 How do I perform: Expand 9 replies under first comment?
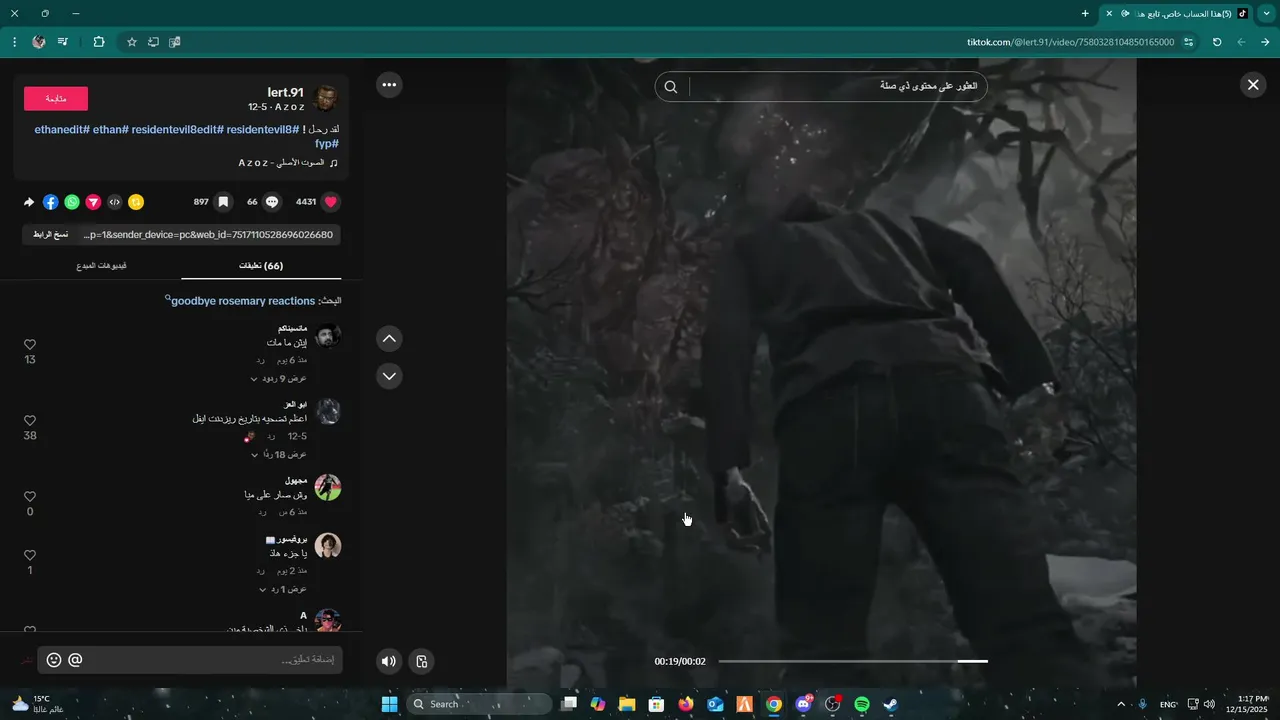[278, 379]
